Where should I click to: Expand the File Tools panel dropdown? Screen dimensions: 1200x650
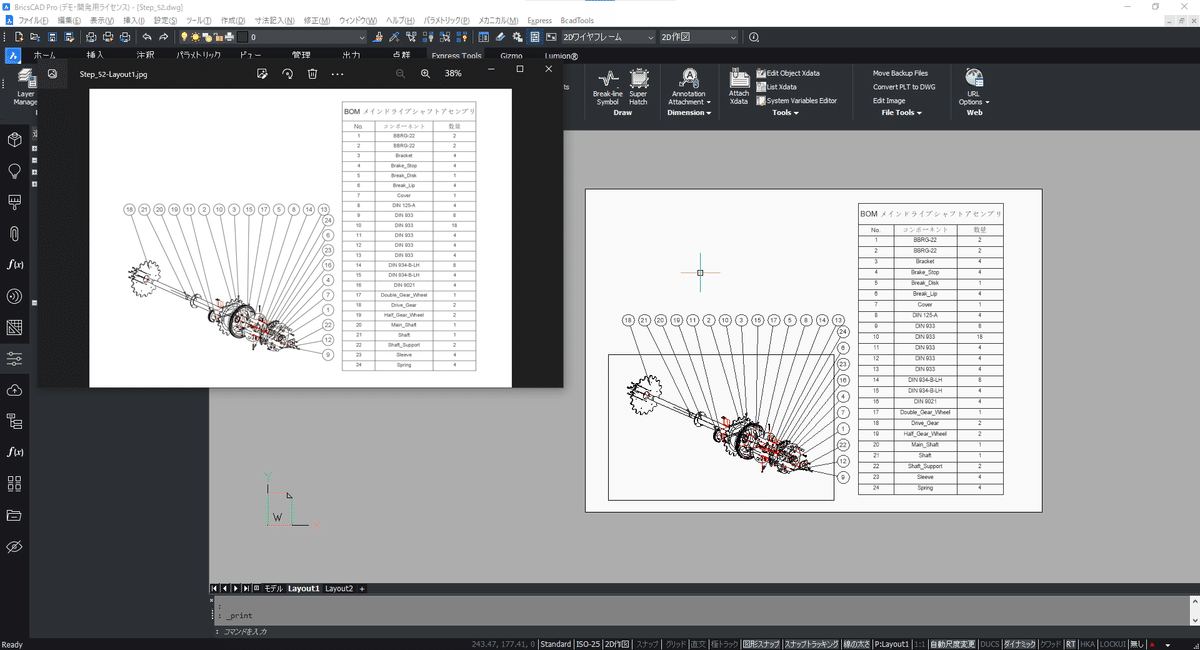click(x=901, y=113)
